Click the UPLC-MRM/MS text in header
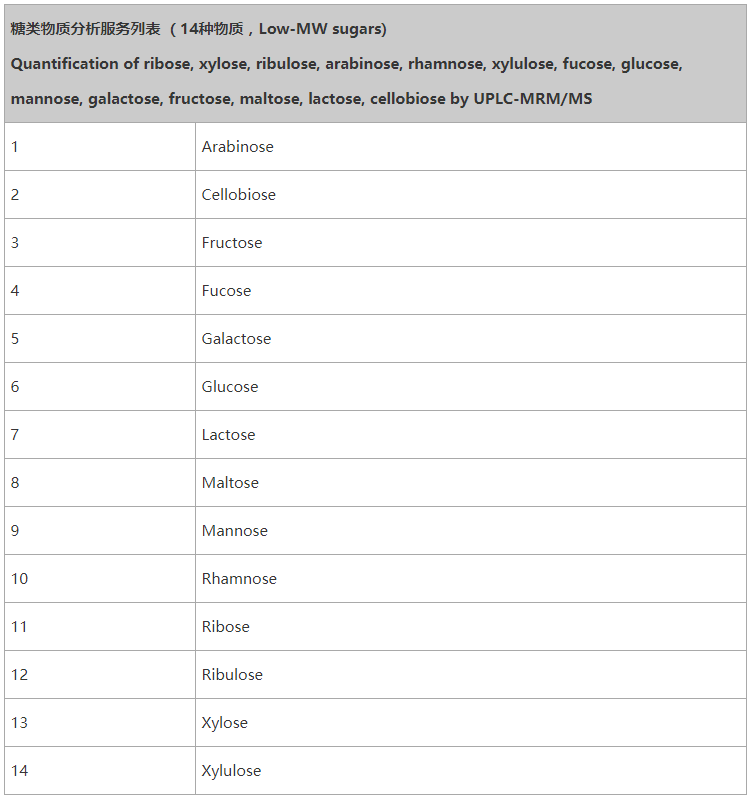Screen dimensions: 750x798 tap(533, 98)
